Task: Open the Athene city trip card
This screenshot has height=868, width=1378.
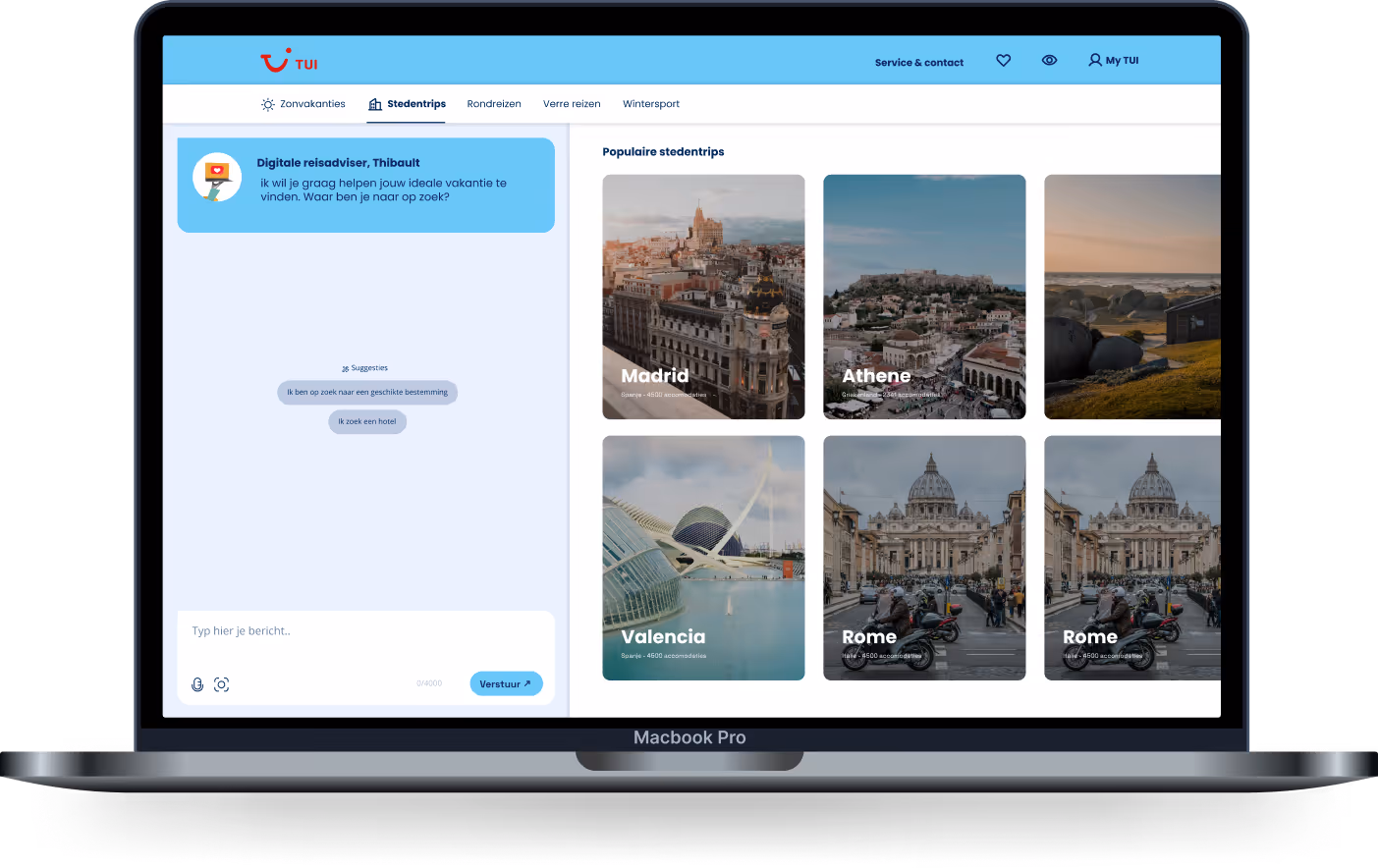Action: (924, 297)
